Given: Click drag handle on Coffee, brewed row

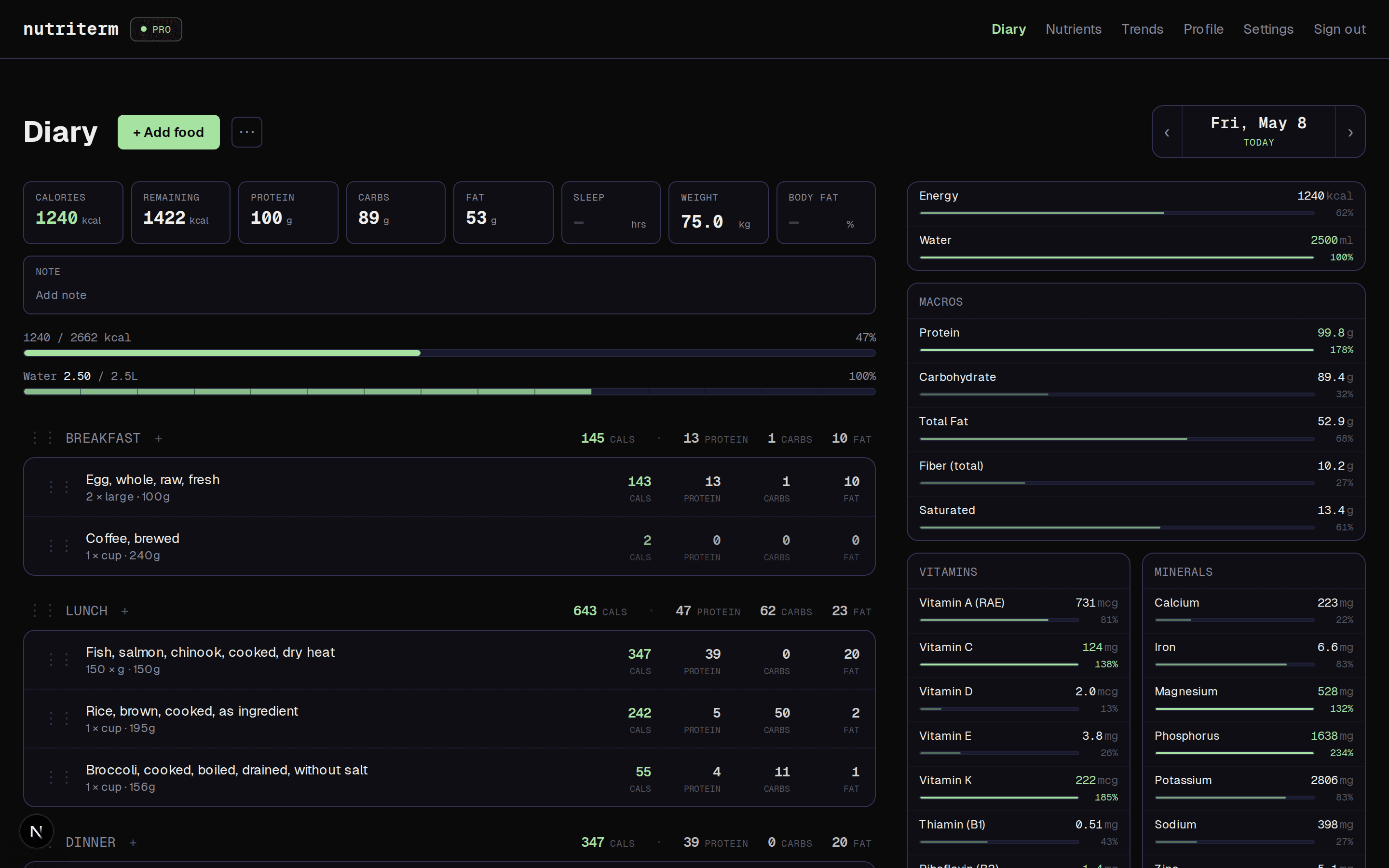Looking at the screenshot, I should (x=58, y=546).
